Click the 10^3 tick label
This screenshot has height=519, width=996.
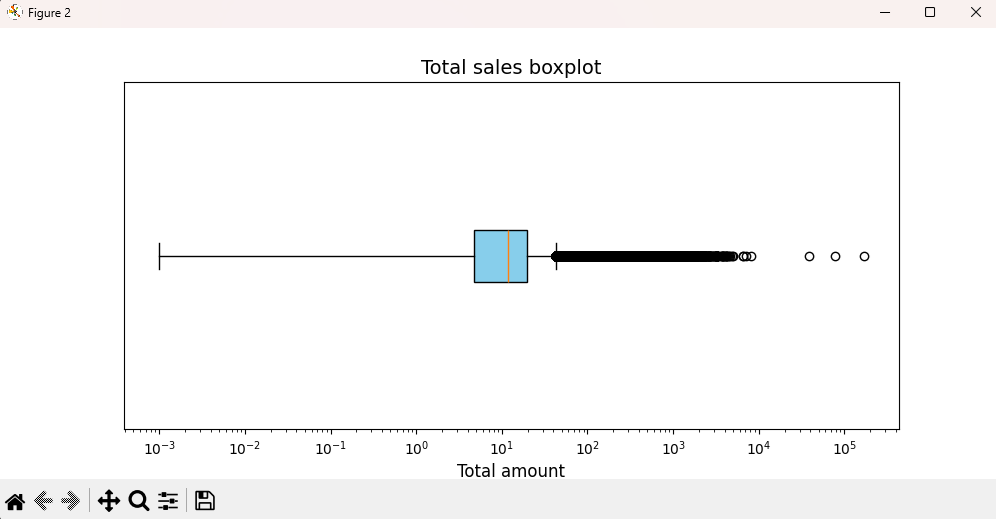pyautogui.click(x=673, y=448)
